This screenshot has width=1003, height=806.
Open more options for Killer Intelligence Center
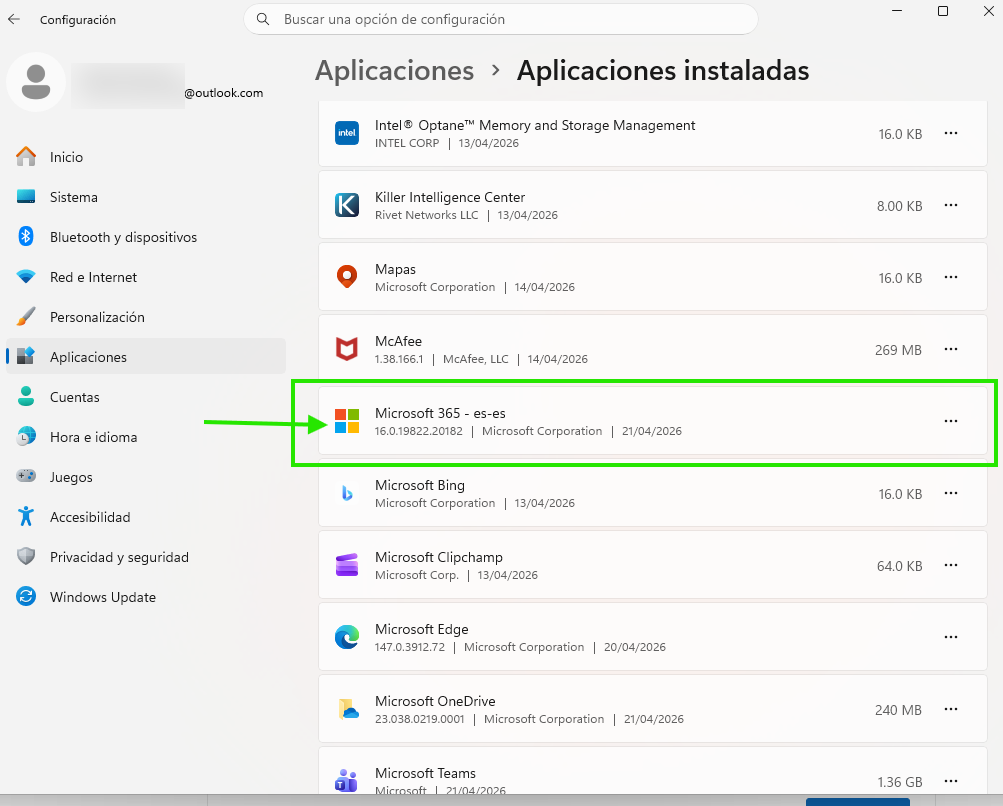pyautogui.click(x=951, y=205)
